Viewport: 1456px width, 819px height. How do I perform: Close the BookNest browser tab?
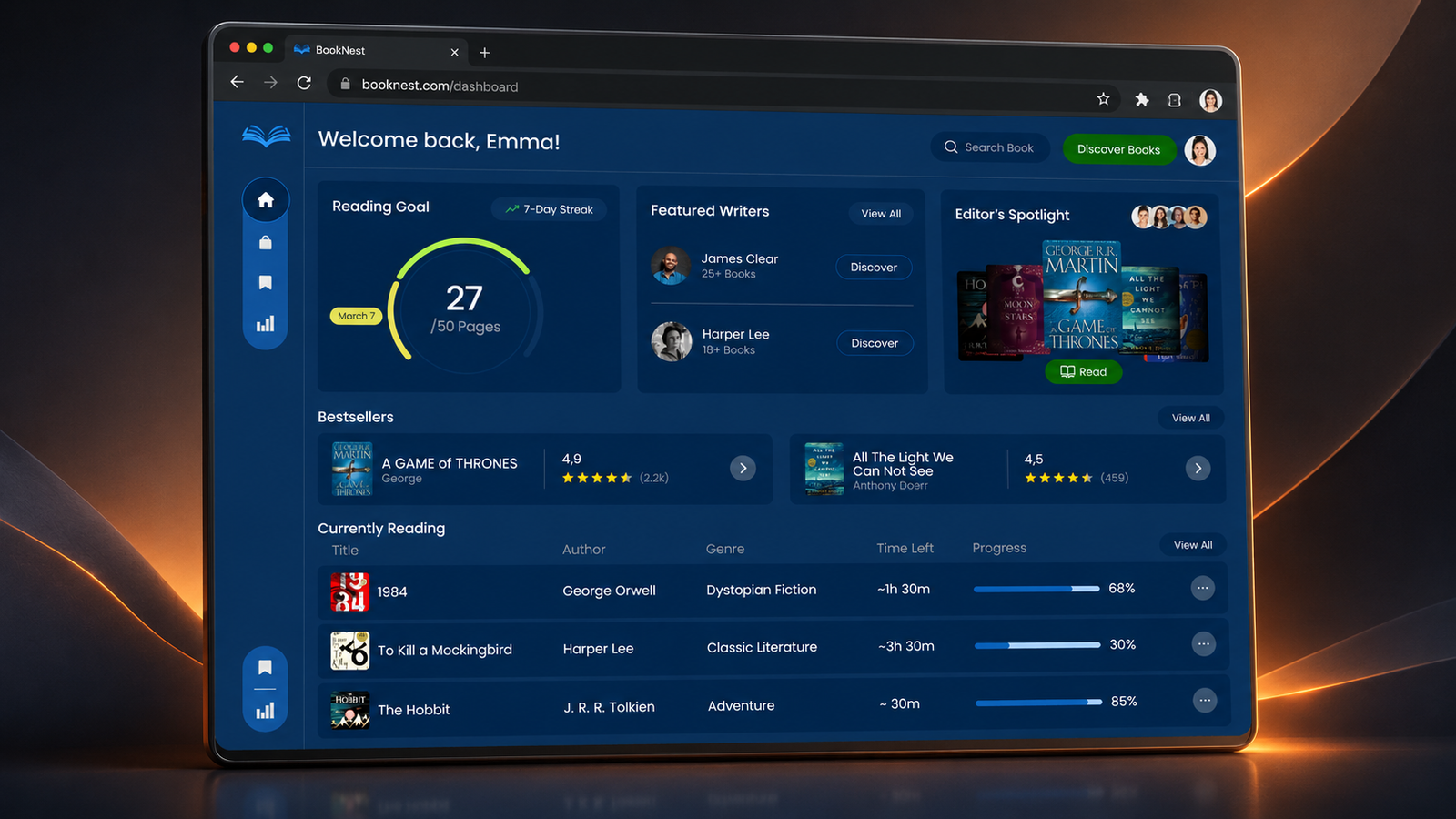pyautogui.click(x=455, y=52)
